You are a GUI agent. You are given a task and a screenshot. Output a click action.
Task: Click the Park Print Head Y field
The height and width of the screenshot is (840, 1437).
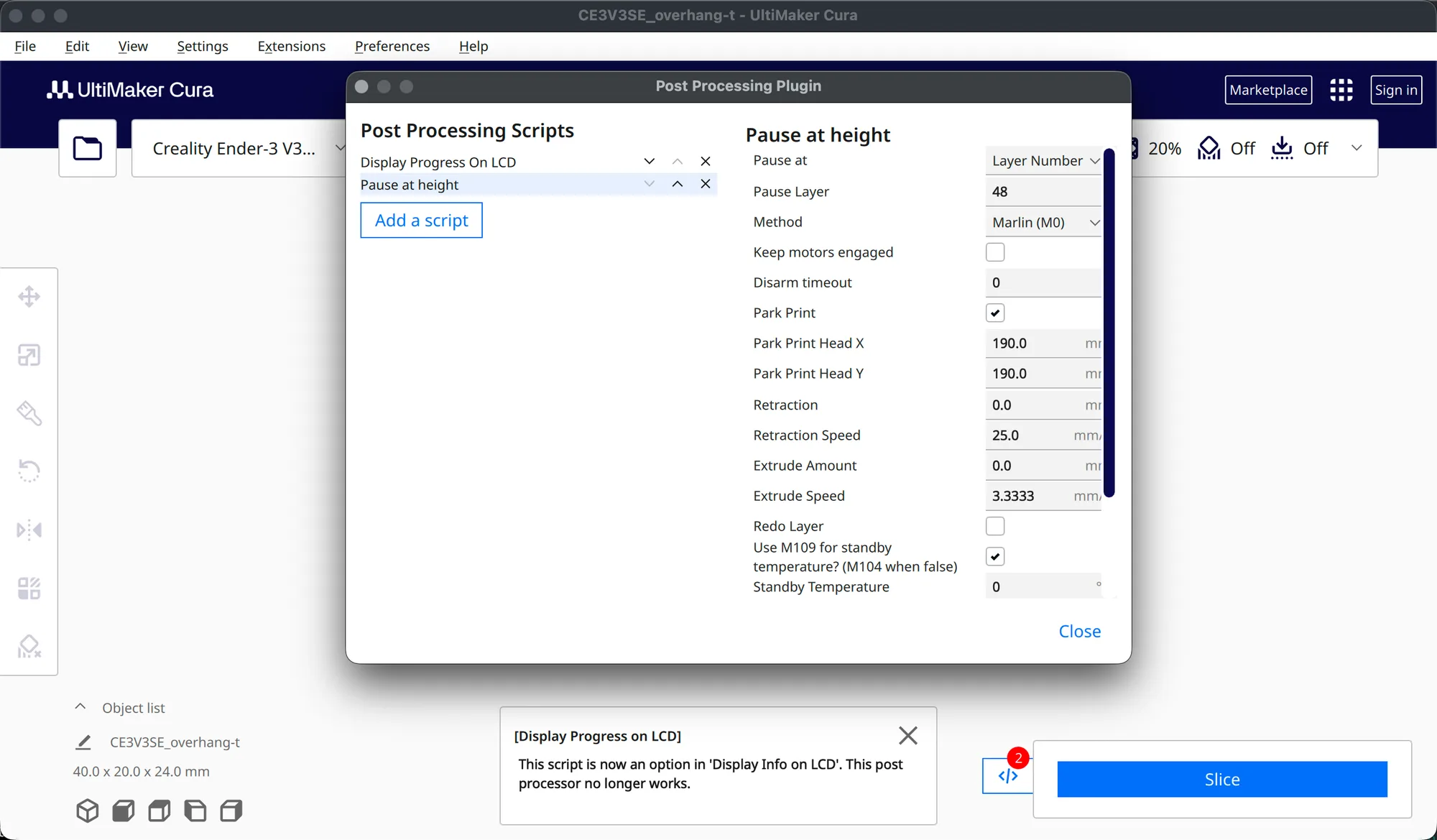coord(1043,374)
